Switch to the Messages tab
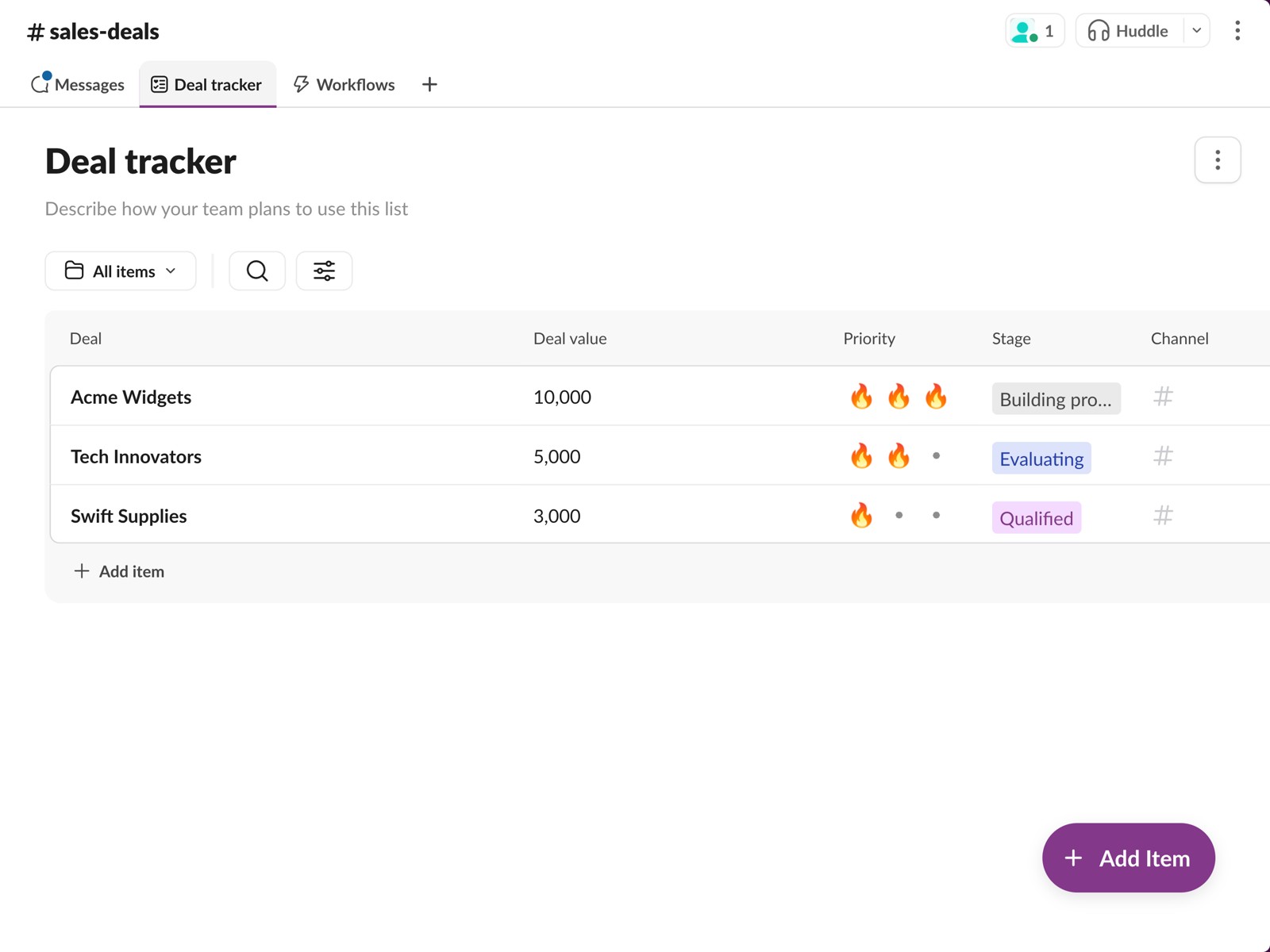The width and height of the screenshot is (1270, 952). point(78,84)
